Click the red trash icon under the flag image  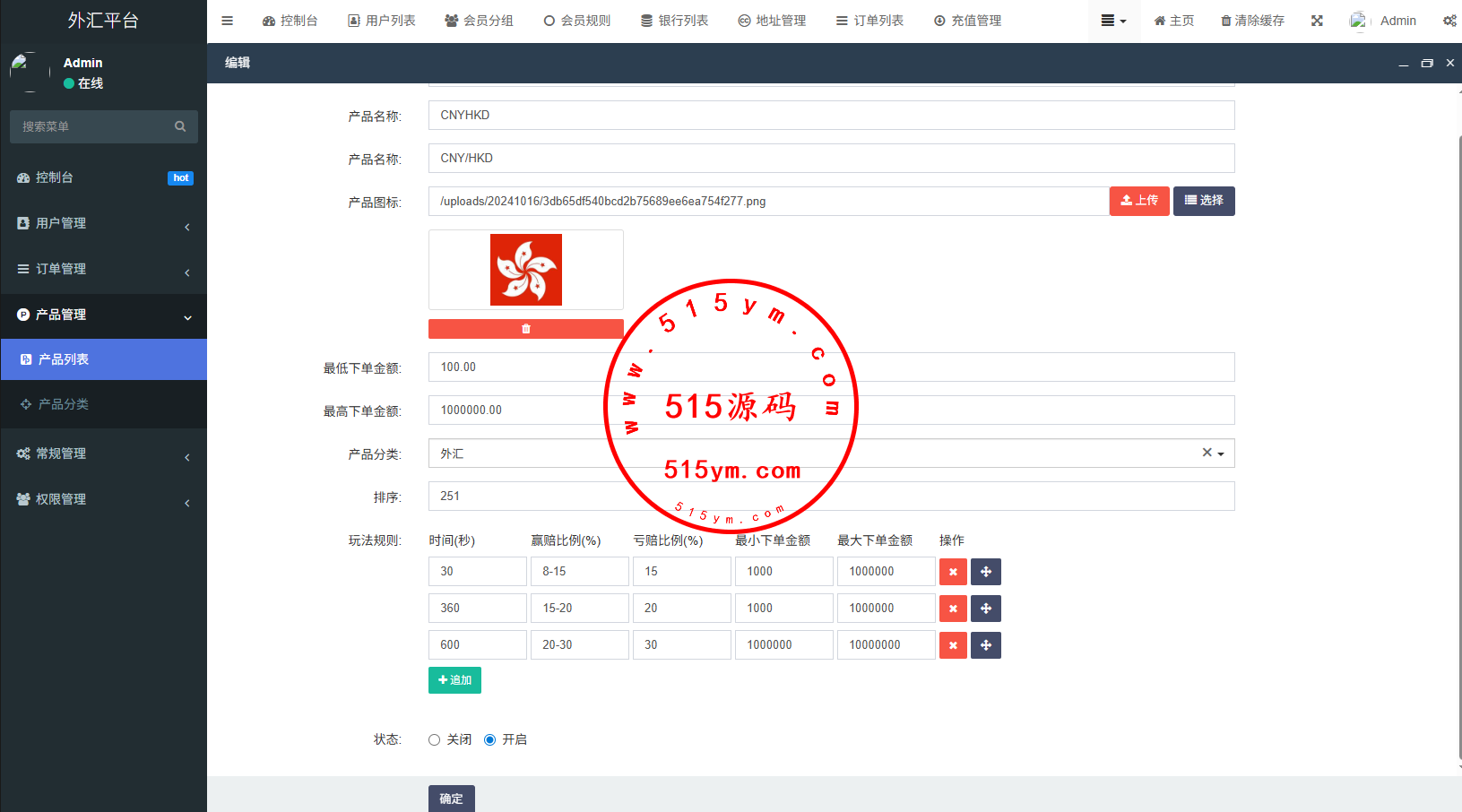pyautogui.click(x=525, y=329)
